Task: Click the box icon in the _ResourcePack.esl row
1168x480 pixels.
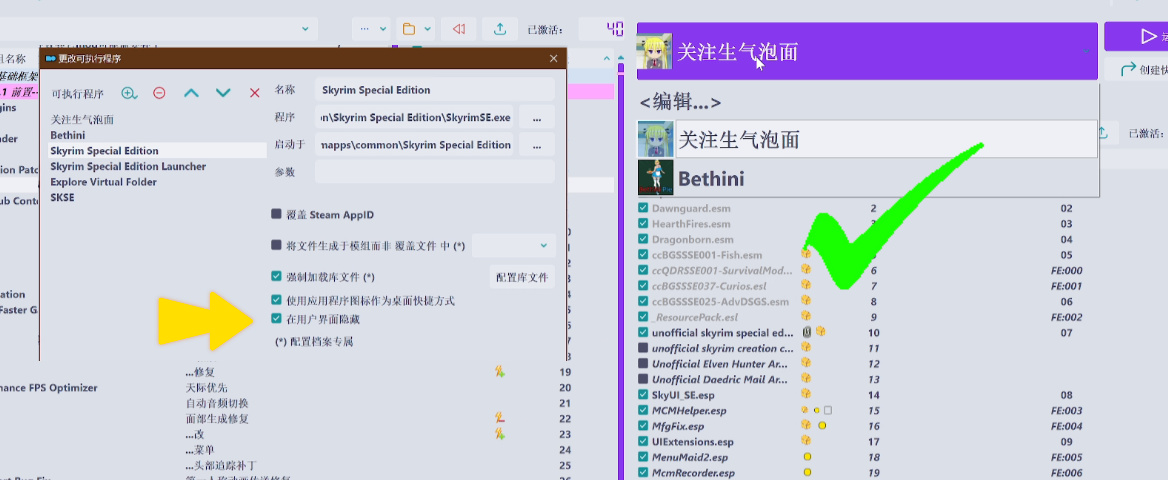Action: (805, 316)
